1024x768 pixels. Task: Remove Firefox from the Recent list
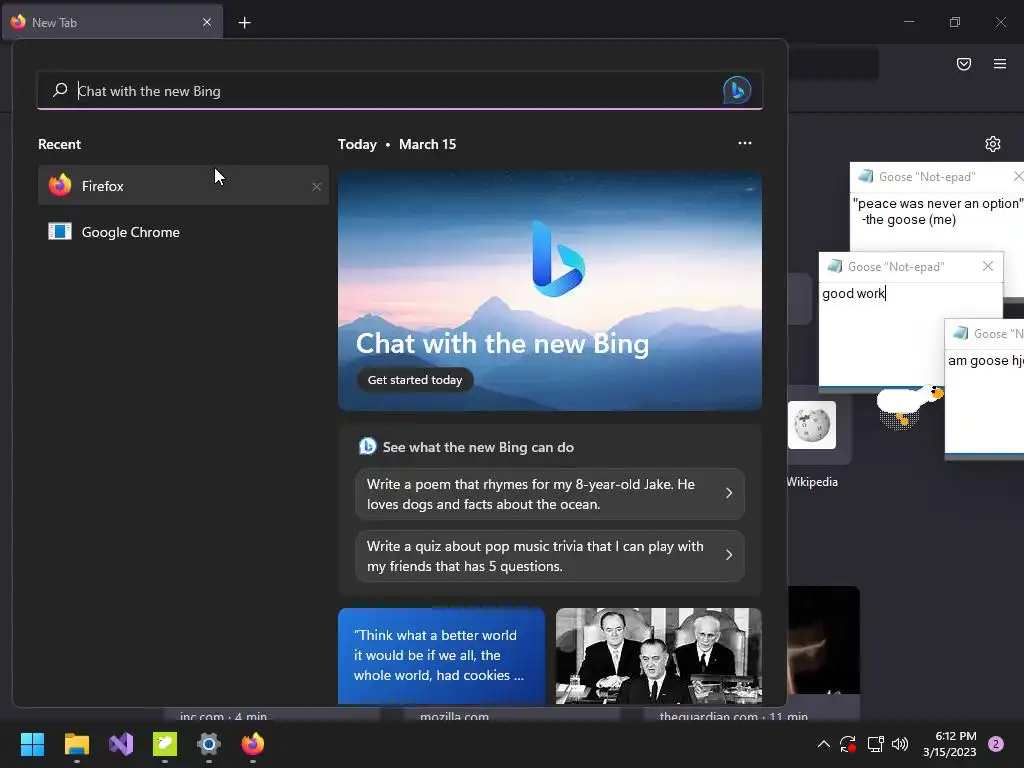point(317,187)
